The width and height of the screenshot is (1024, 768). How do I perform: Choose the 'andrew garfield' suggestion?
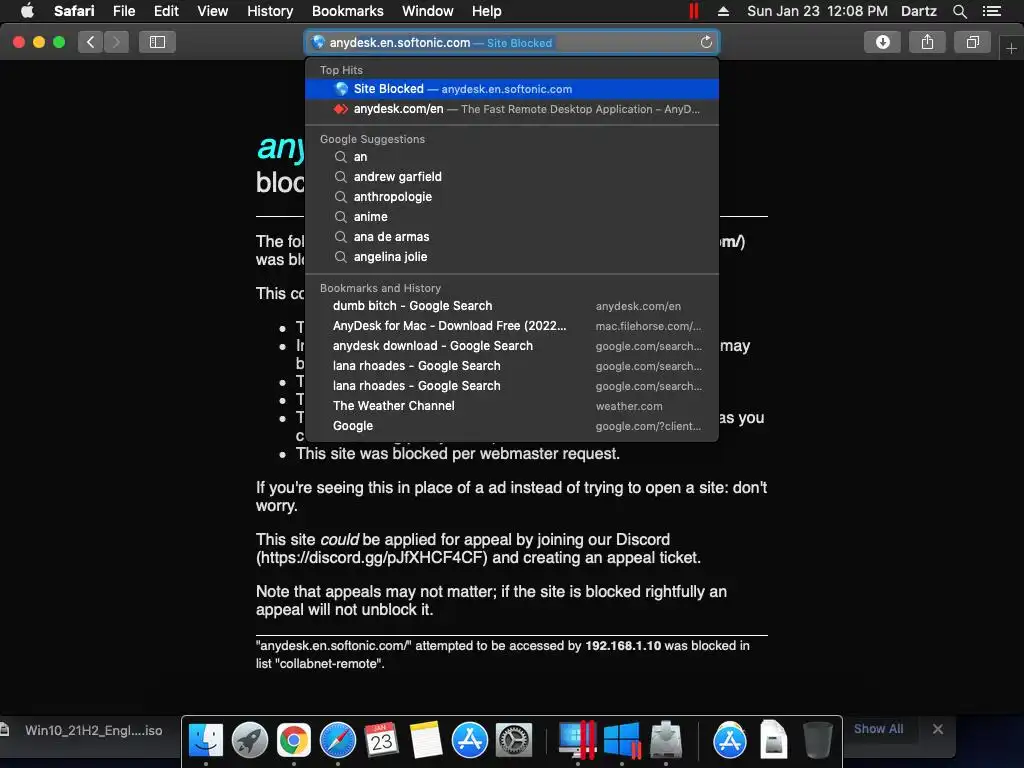[512, 177]
